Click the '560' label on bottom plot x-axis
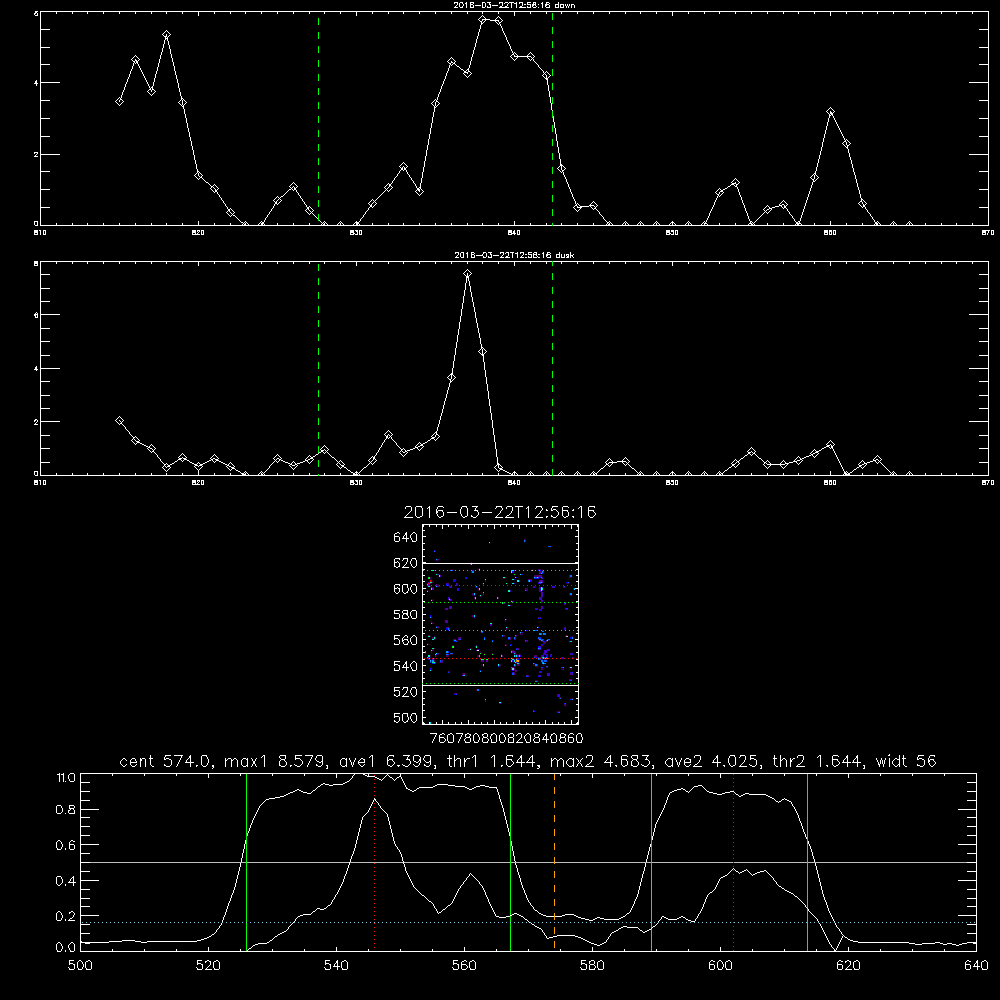 coord(464,966)
